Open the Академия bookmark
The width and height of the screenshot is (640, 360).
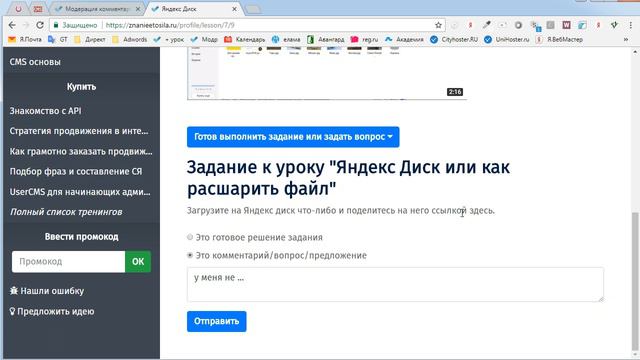pos(404,40)
